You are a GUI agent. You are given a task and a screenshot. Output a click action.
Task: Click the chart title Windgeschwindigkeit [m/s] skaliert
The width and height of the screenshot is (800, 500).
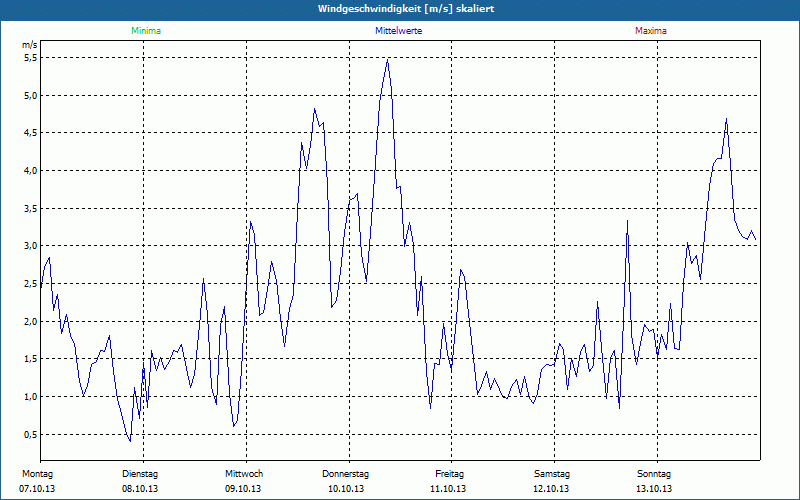point(406,9)
